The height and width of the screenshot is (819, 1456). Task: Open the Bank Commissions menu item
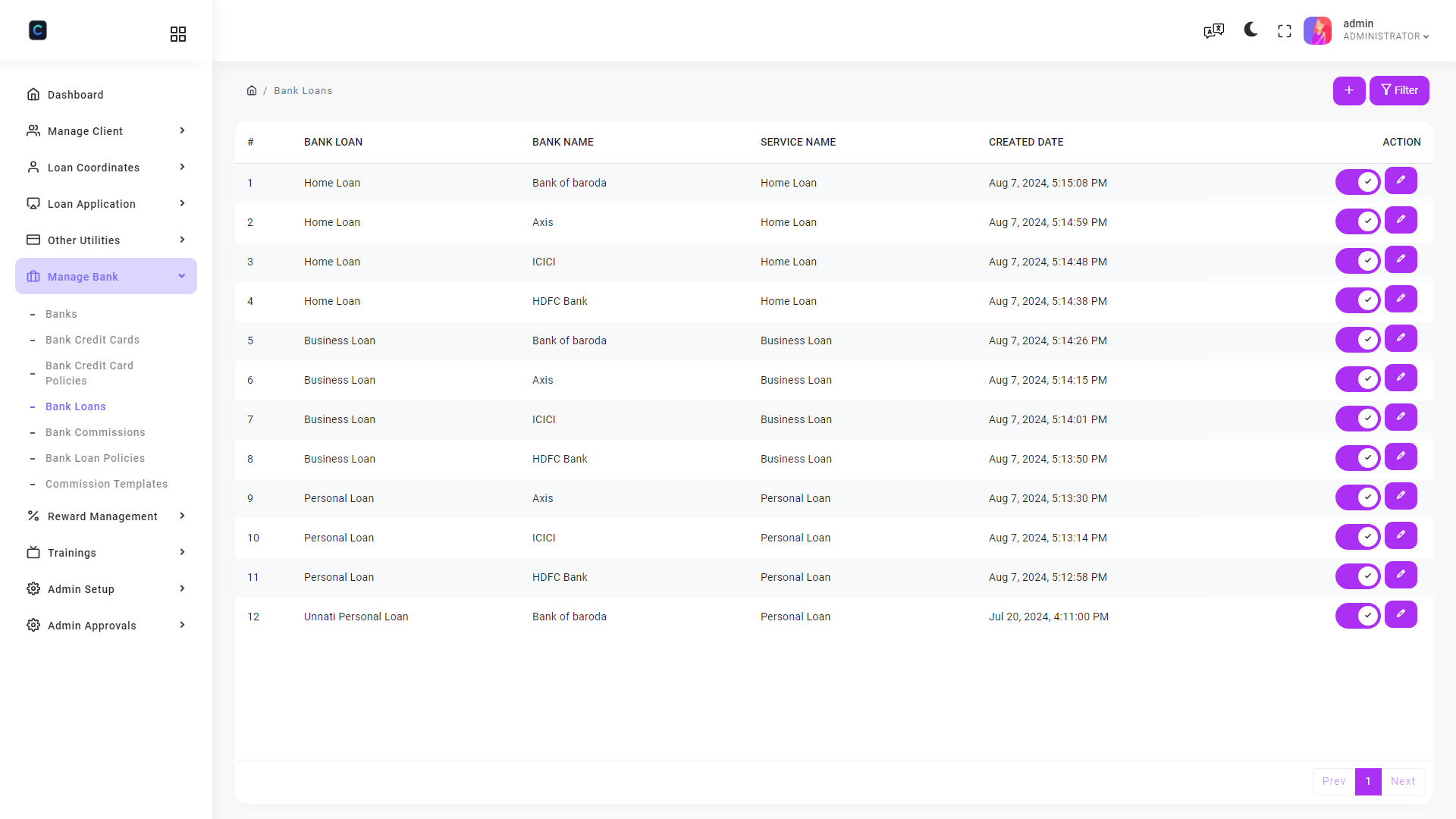point(95,432)
